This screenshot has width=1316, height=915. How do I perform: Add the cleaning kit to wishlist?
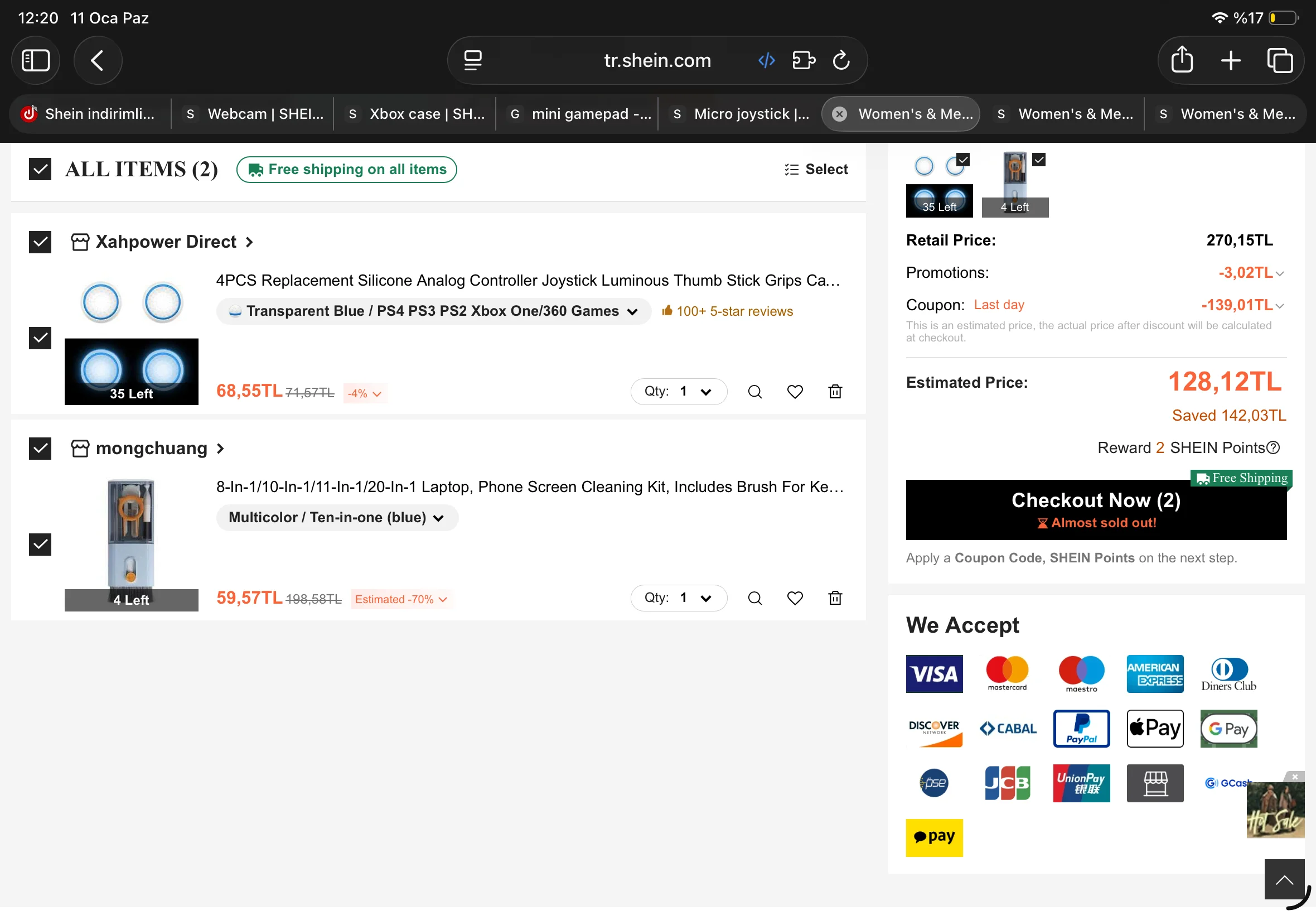(795, 598)
